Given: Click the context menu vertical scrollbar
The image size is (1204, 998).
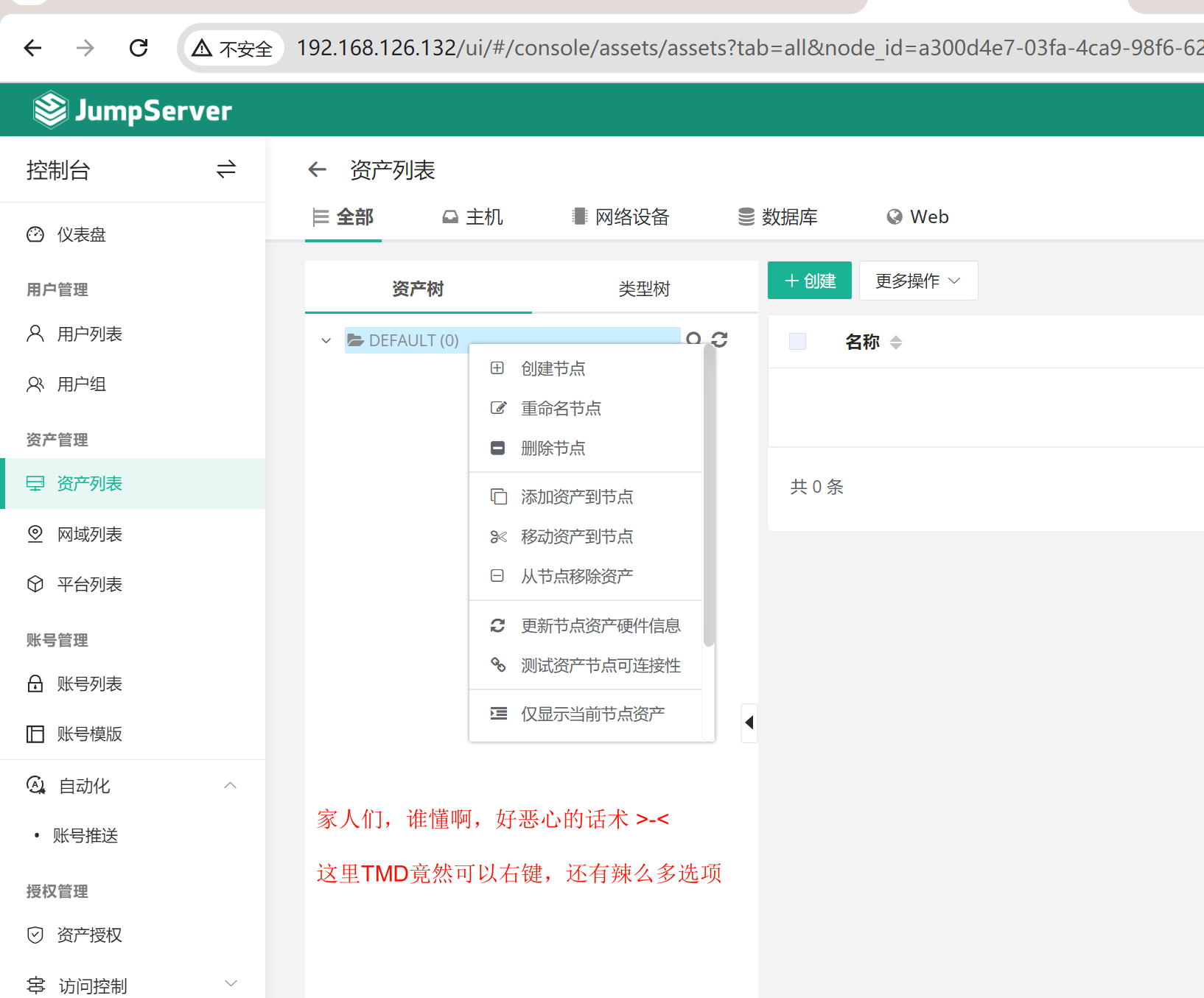Looking at the screenshot, I should pos(709,501).
